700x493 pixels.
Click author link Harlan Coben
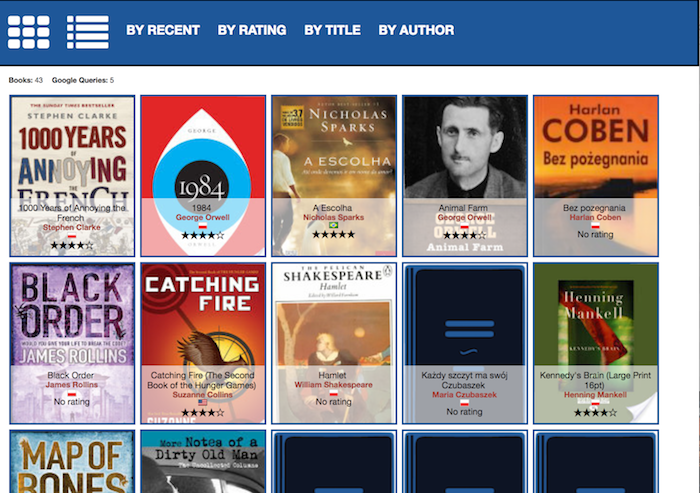tap(595, 217)
